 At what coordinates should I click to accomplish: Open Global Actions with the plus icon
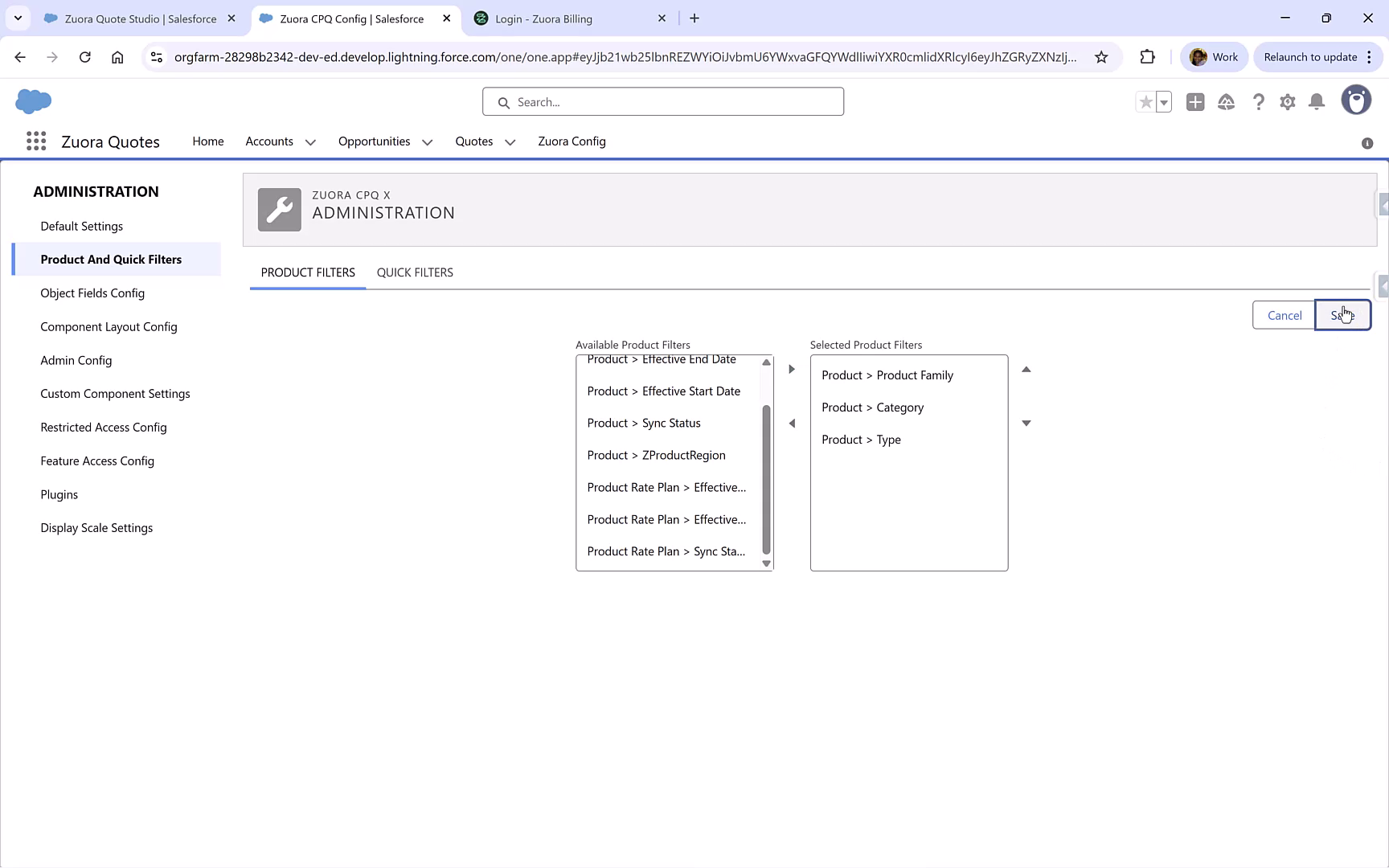coord(1194,102)
